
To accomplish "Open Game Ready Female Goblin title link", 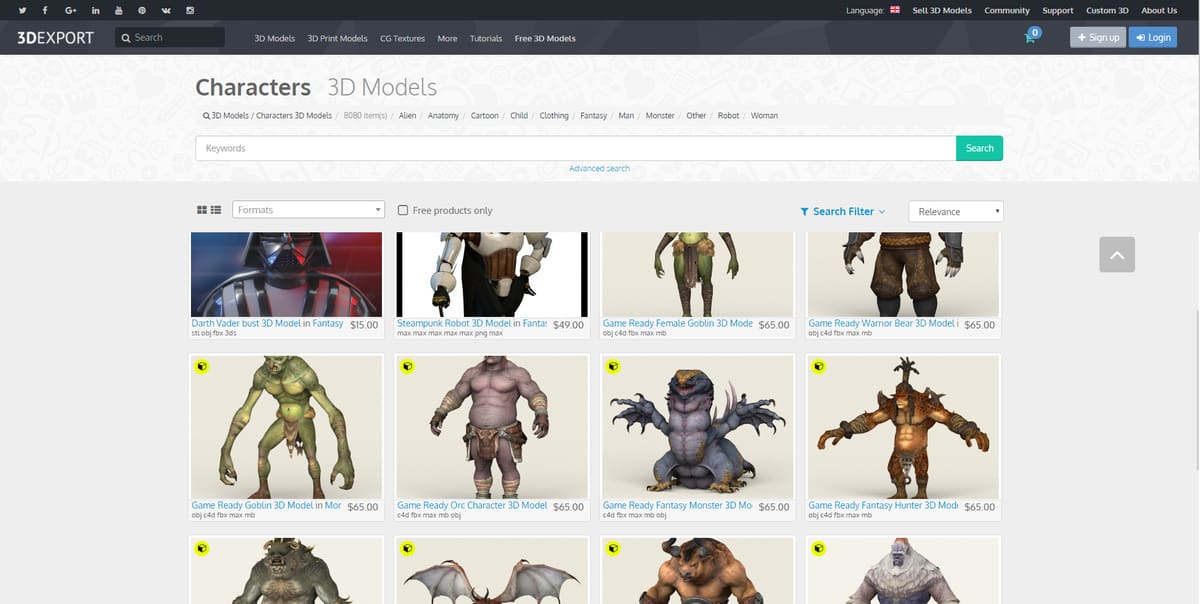I will click(677, 324).
